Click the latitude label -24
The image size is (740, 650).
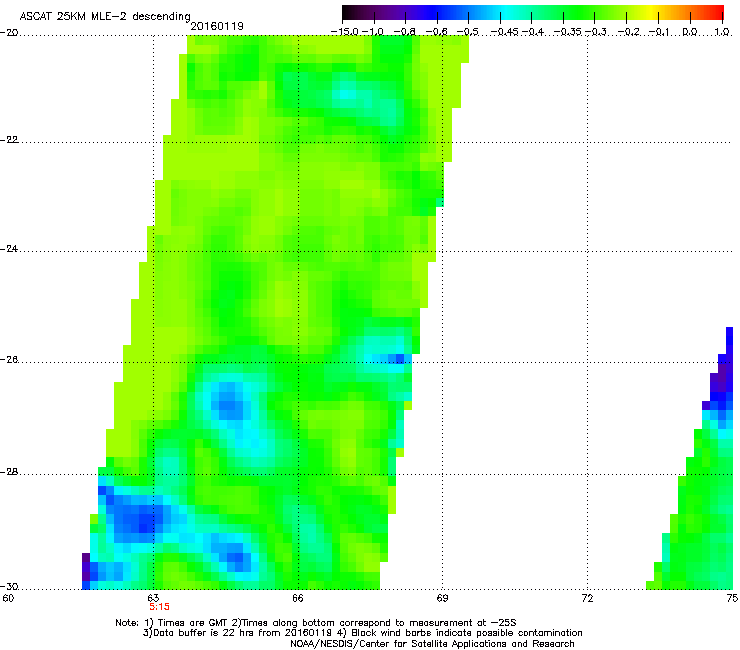[9, 249]
